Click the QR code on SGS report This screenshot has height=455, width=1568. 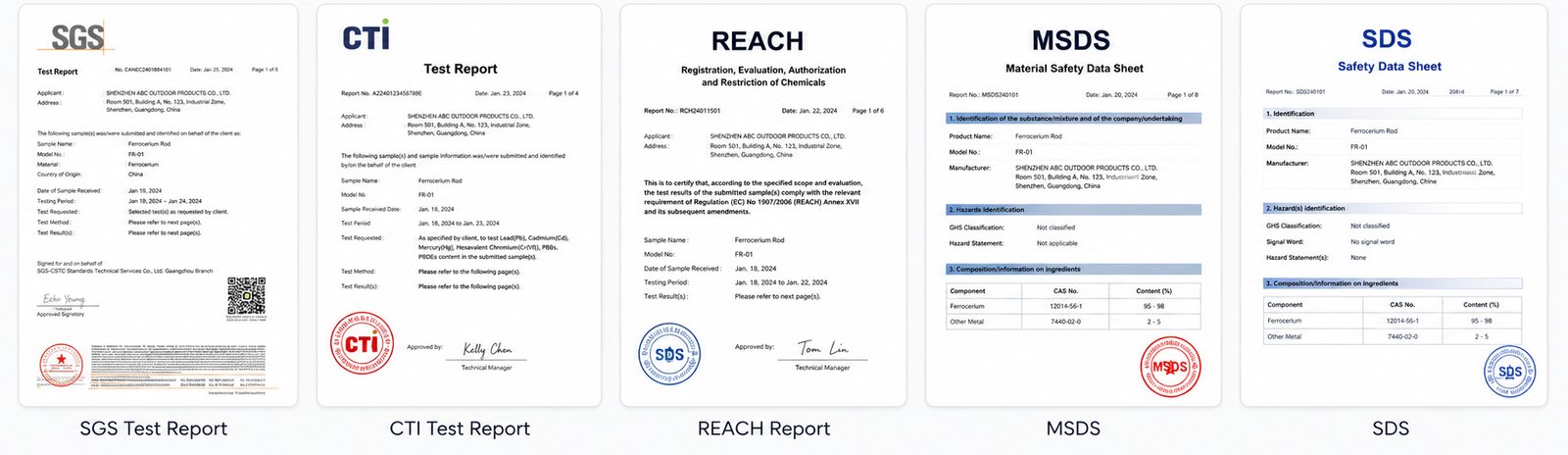247,297
